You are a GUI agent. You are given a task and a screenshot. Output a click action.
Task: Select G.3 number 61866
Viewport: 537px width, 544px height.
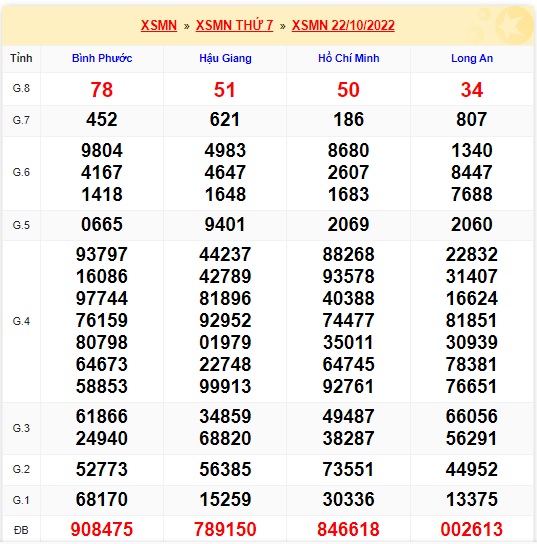point(102,416)
